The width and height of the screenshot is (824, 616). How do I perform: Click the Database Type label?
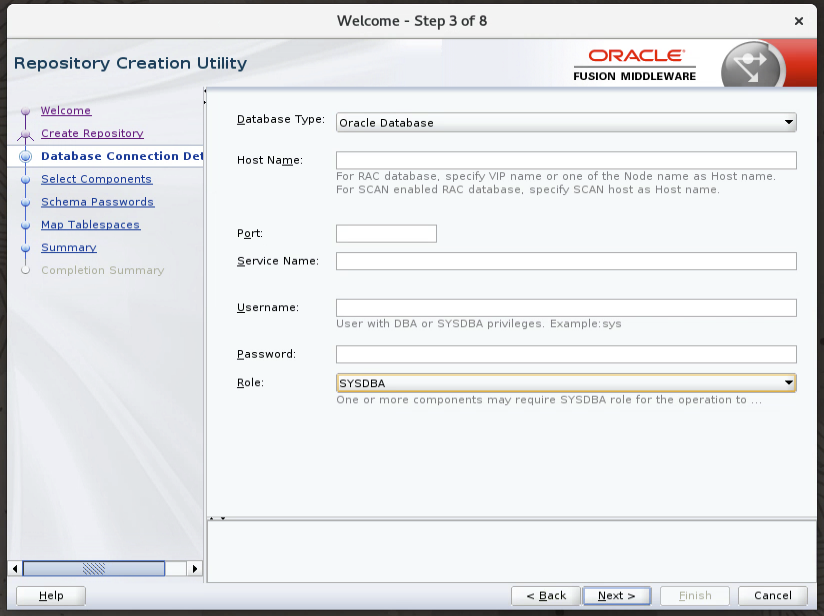tap(281, 119)
